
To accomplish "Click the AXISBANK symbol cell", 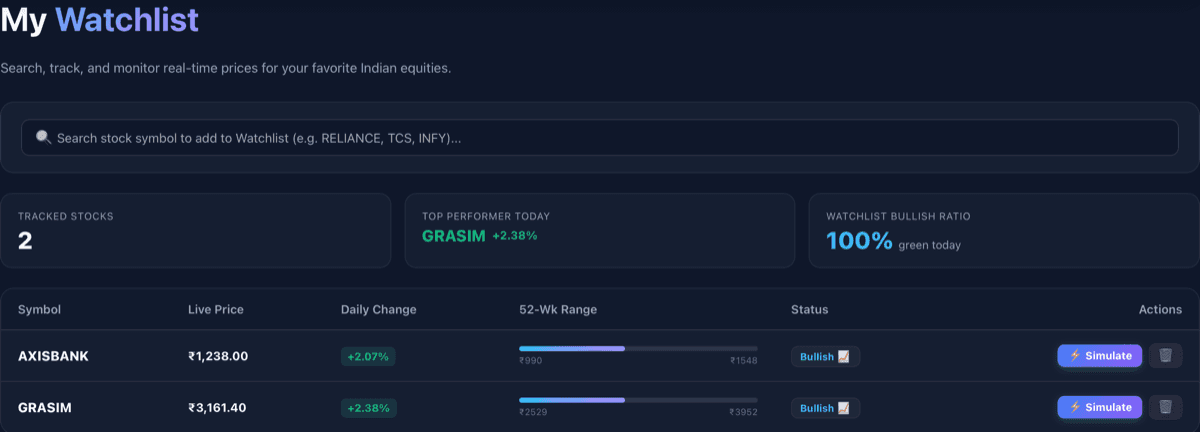I will (x=53, y=356).
